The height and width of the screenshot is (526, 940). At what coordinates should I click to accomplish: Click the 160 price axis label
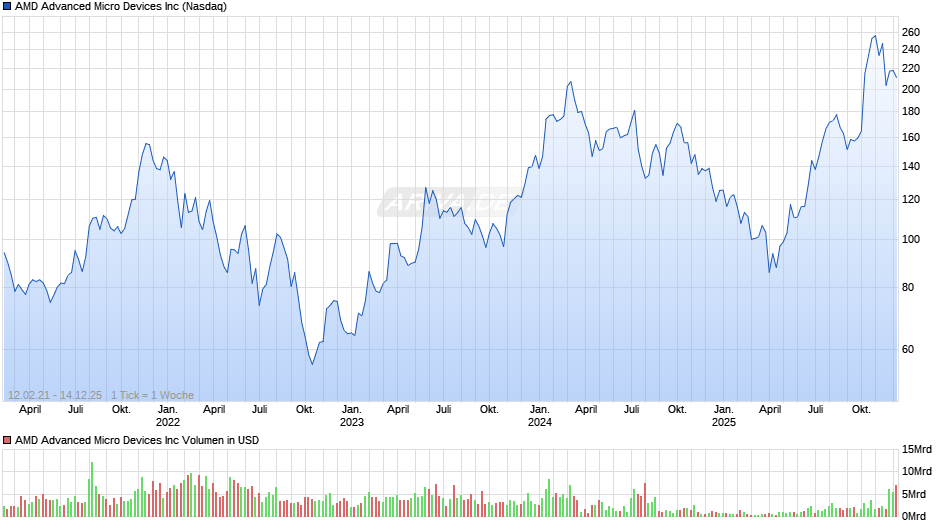[x=911, y=137]
